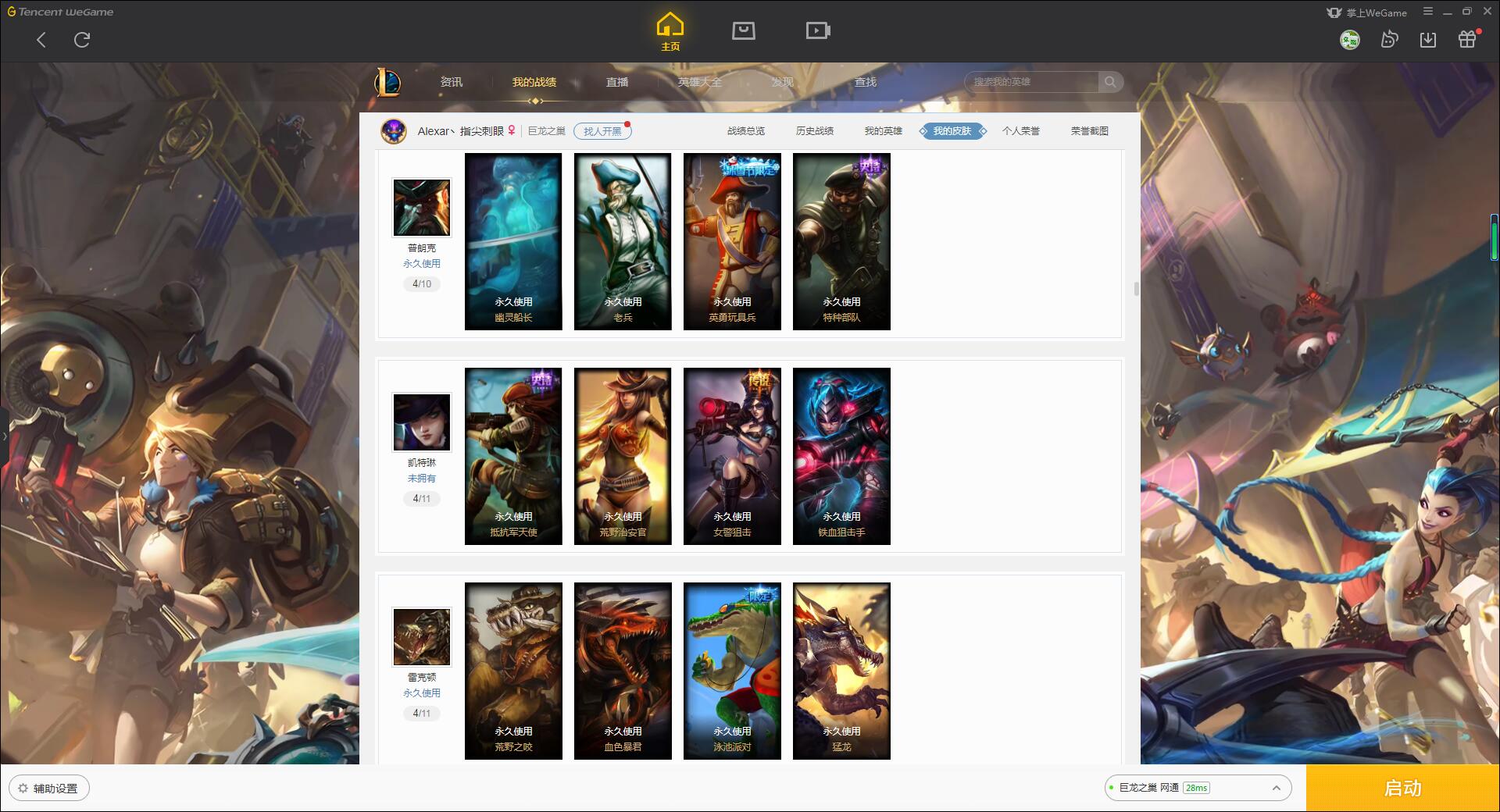This screenshot has height=812, width=1500.
Task: Open the 资讯 tab
Action: (x=452, y=82)
